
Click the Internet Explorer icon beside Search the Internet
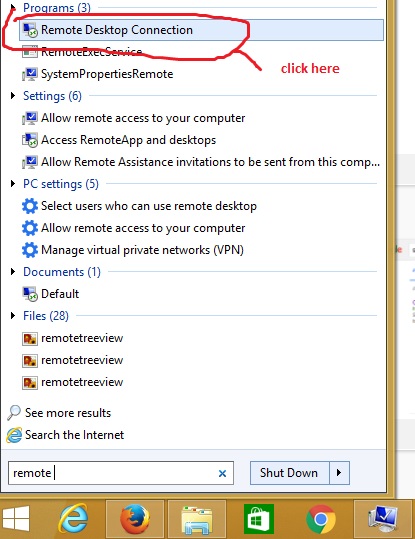point(14,435)
